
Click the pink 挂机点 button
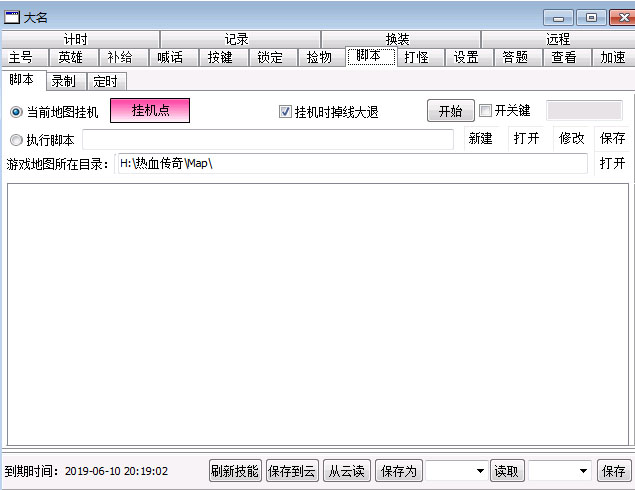(150, 110)
